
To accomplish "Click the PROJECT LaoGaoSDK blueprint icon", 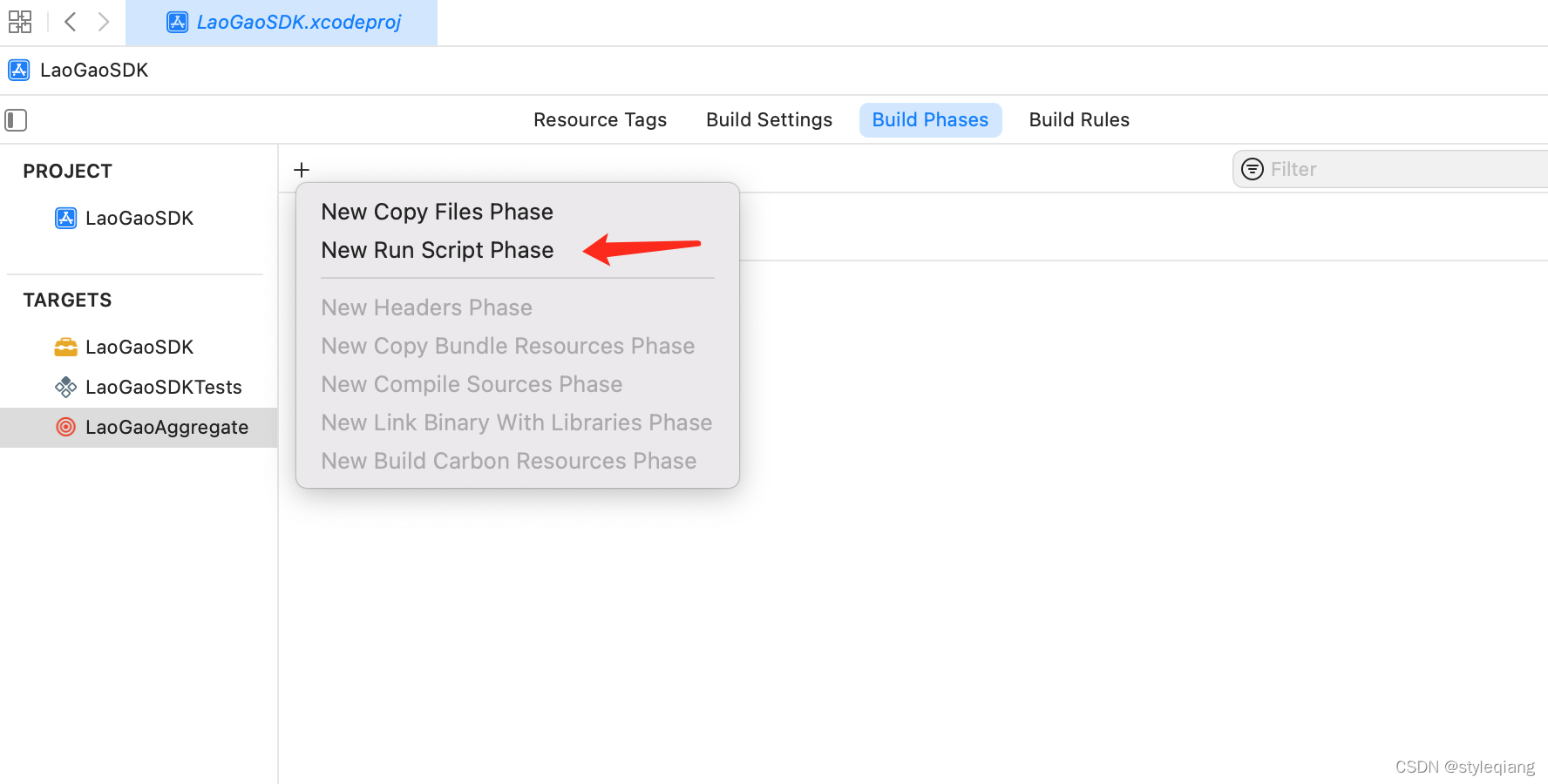I will click(65, 218).
